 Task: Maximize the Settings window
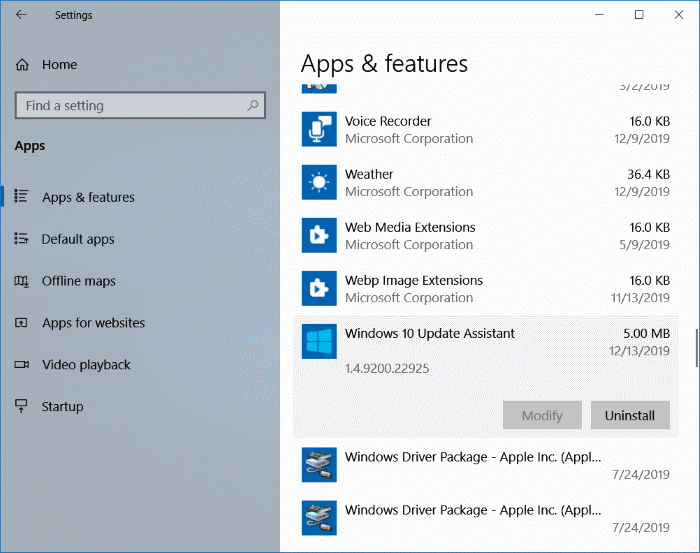(x=639, y=15)
